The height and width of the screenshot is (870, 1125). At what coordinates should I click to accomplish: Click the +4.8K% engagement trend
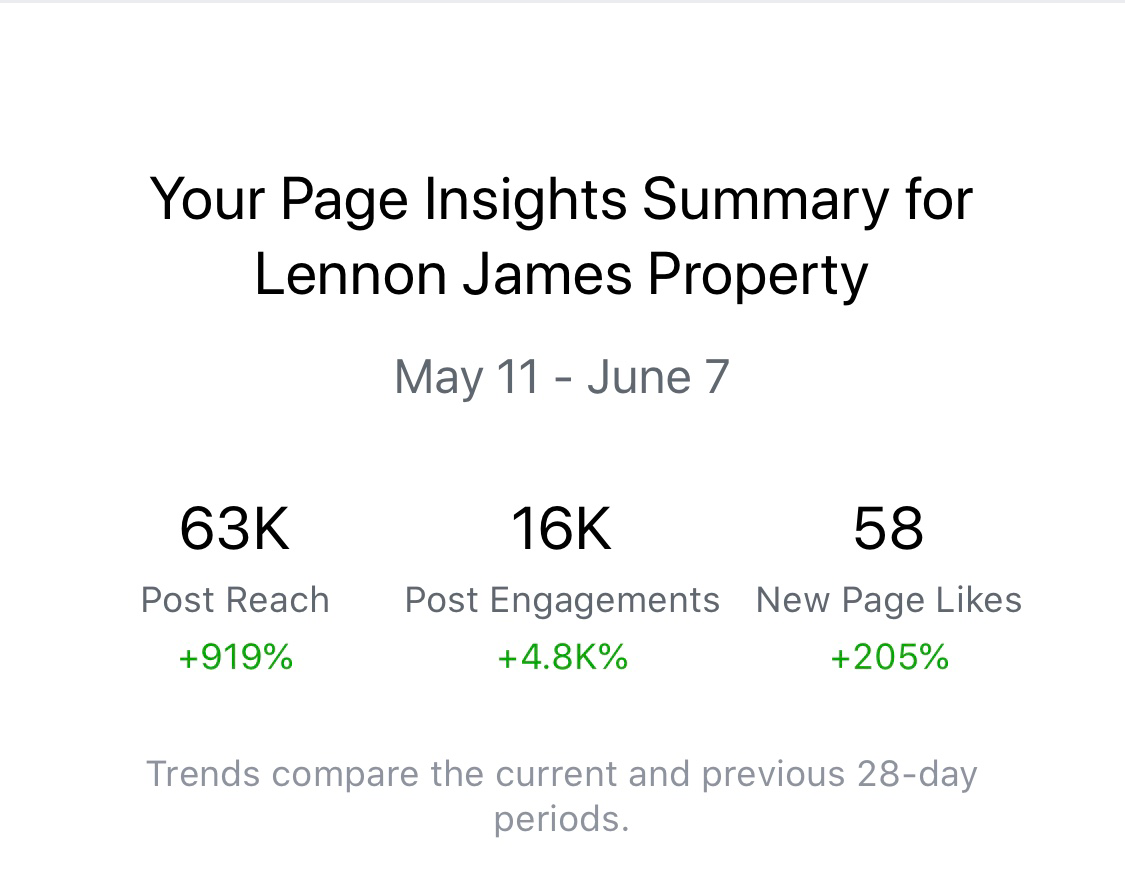(562, 657)
